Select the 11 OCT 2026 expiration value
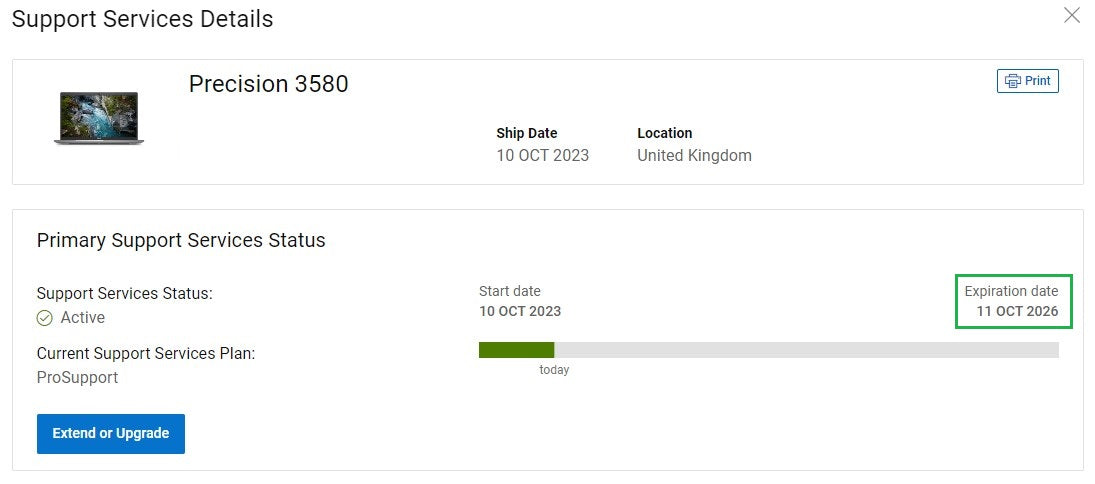 pyautogui.click(x=1017, y=311)
